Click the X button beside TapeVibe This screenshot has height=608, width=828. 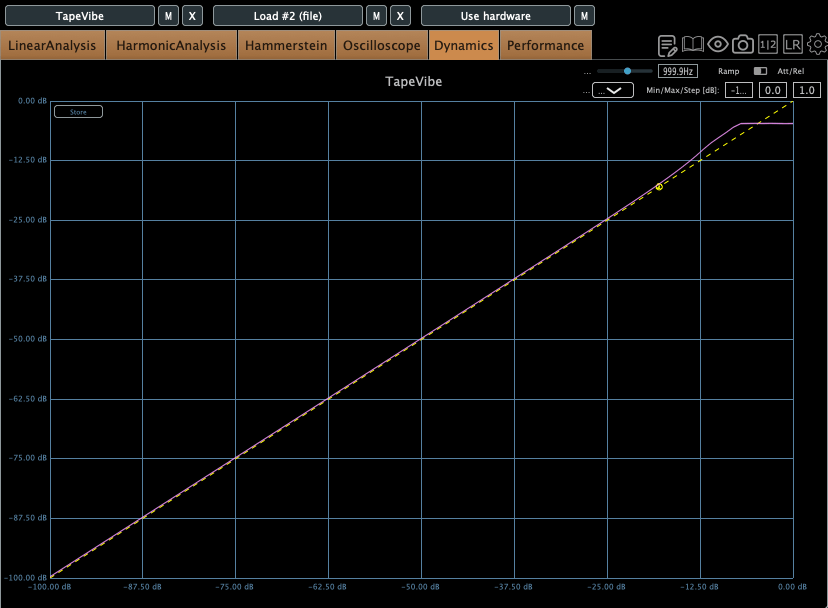192,16
